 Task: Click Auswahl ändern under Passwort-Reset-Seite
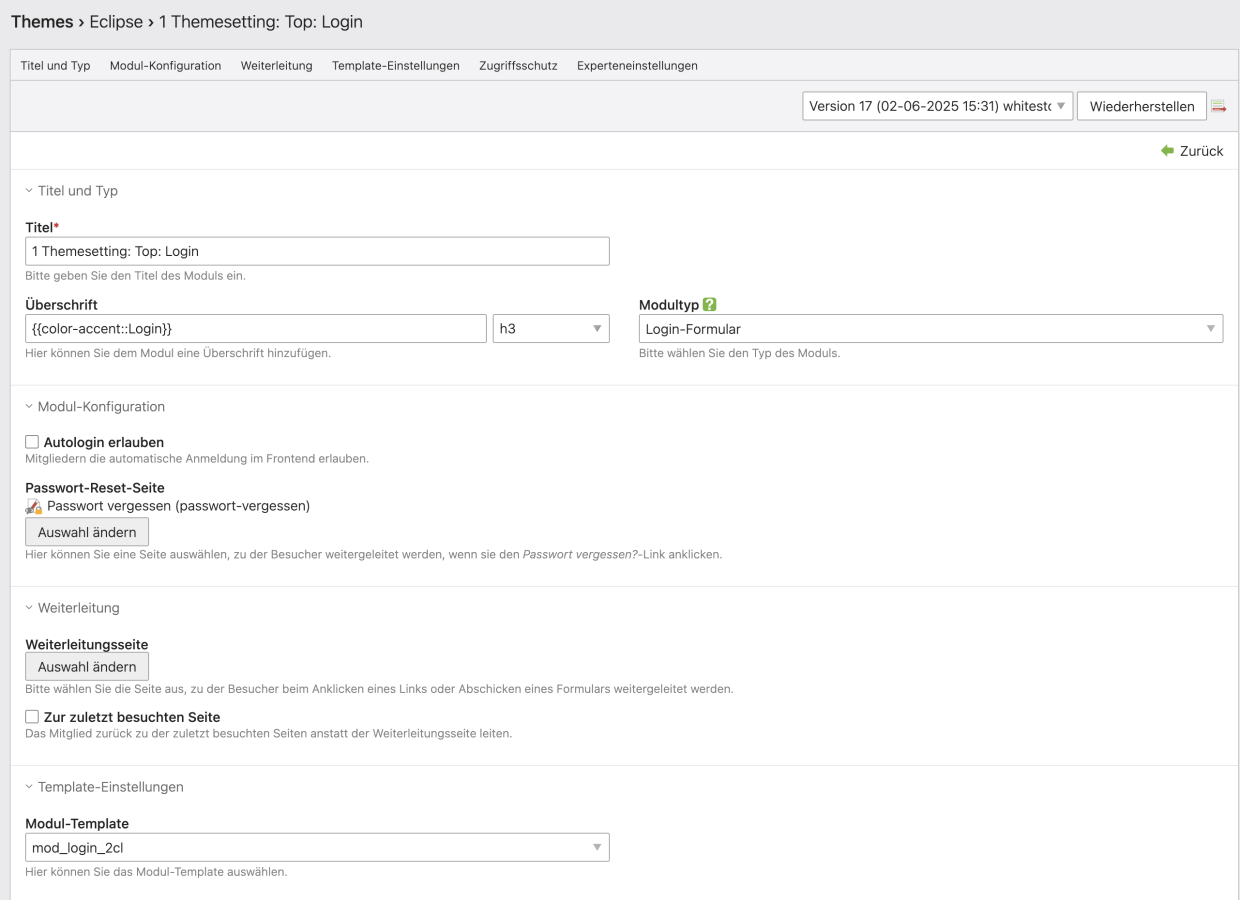click(87, 532)
